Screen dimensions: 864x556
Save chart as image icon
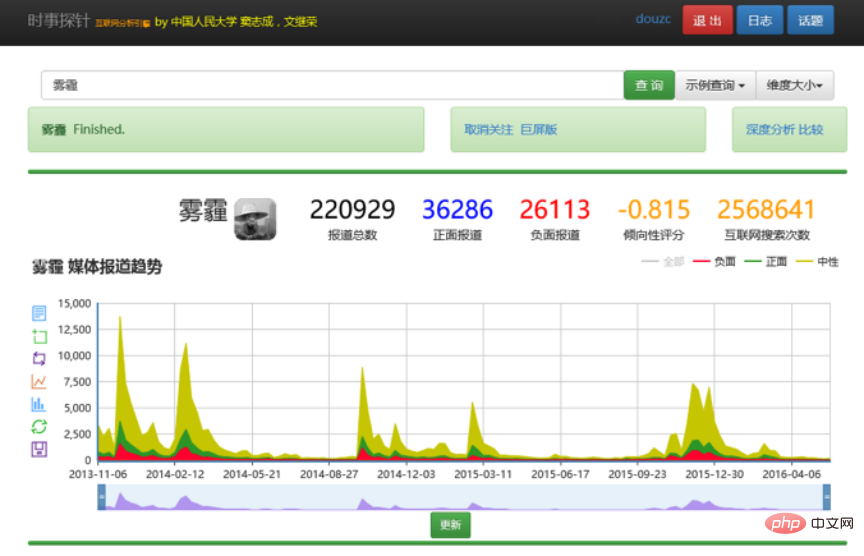pos(39,449)
